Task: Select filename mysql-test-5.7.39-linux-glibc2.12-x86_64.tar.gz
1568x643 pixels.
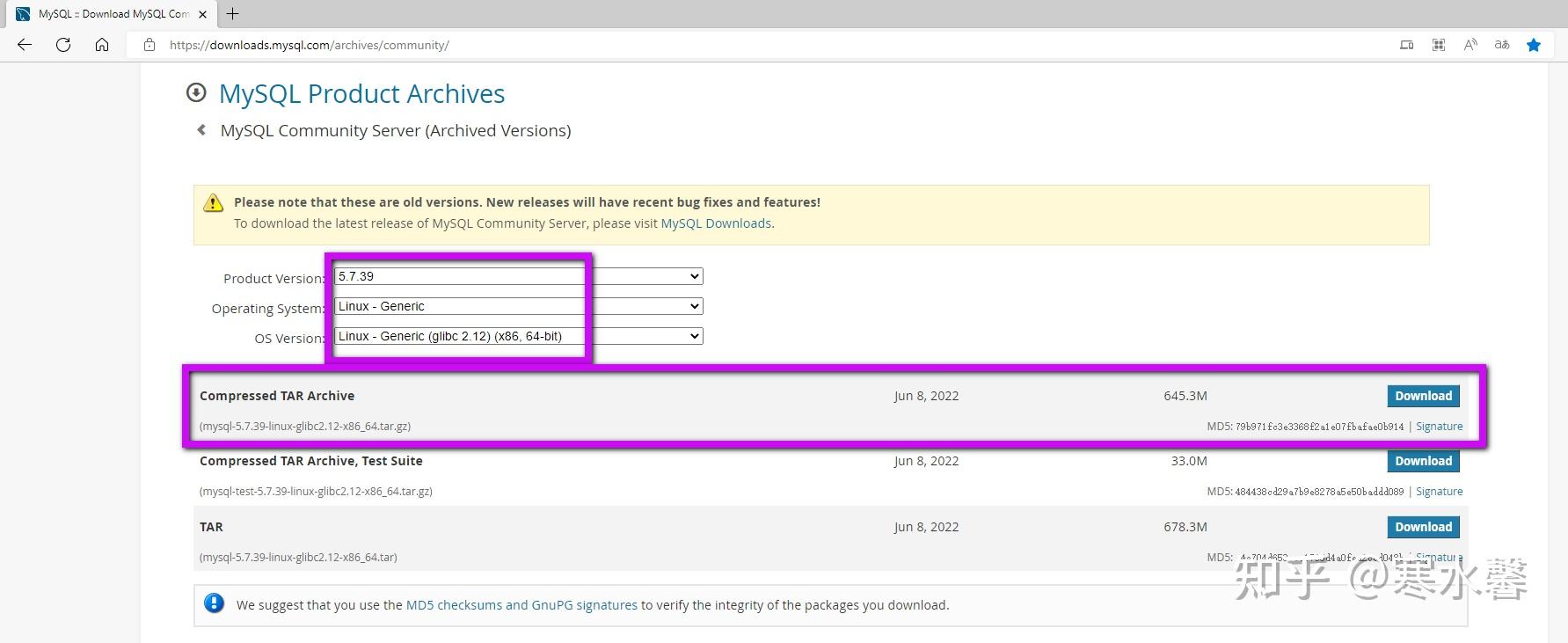Action: coord(316,492)
